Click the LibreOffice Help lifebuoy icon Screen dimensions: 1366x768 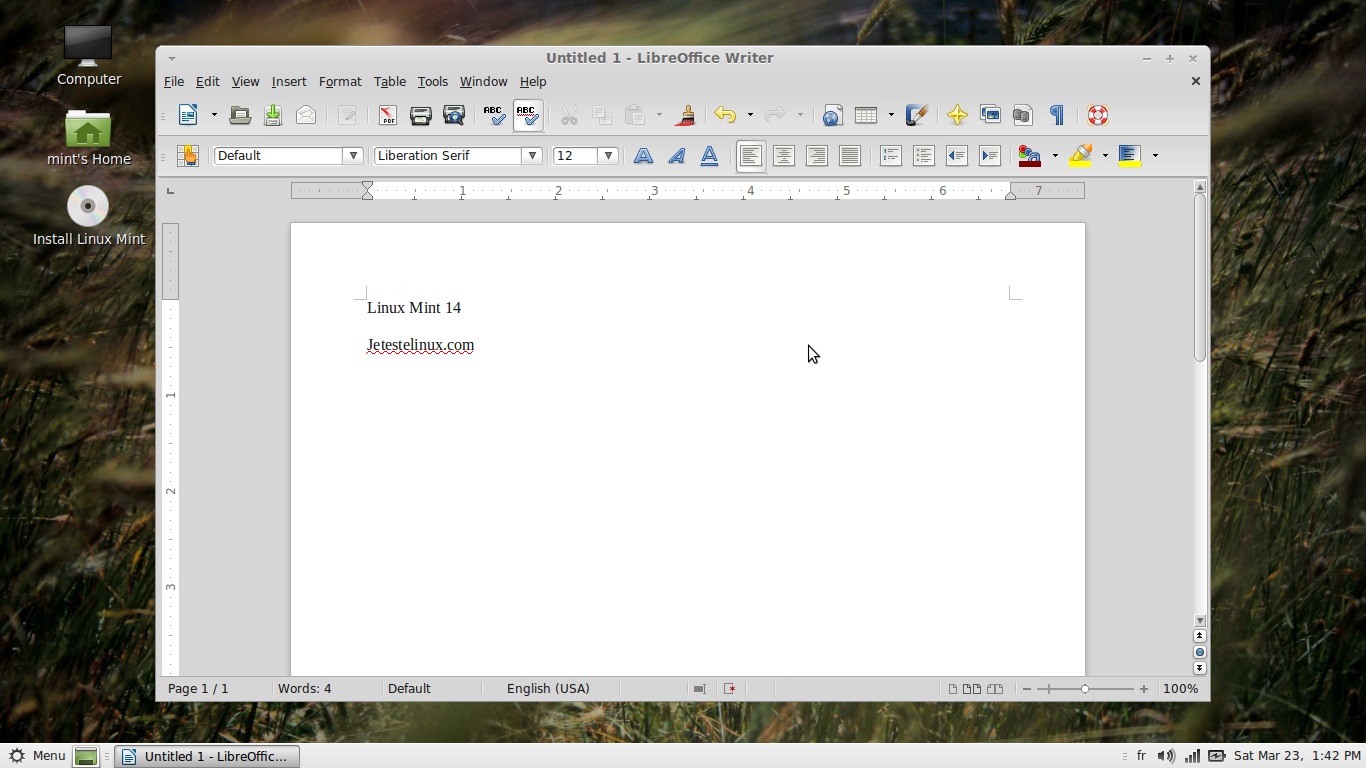click(1098, 115)
